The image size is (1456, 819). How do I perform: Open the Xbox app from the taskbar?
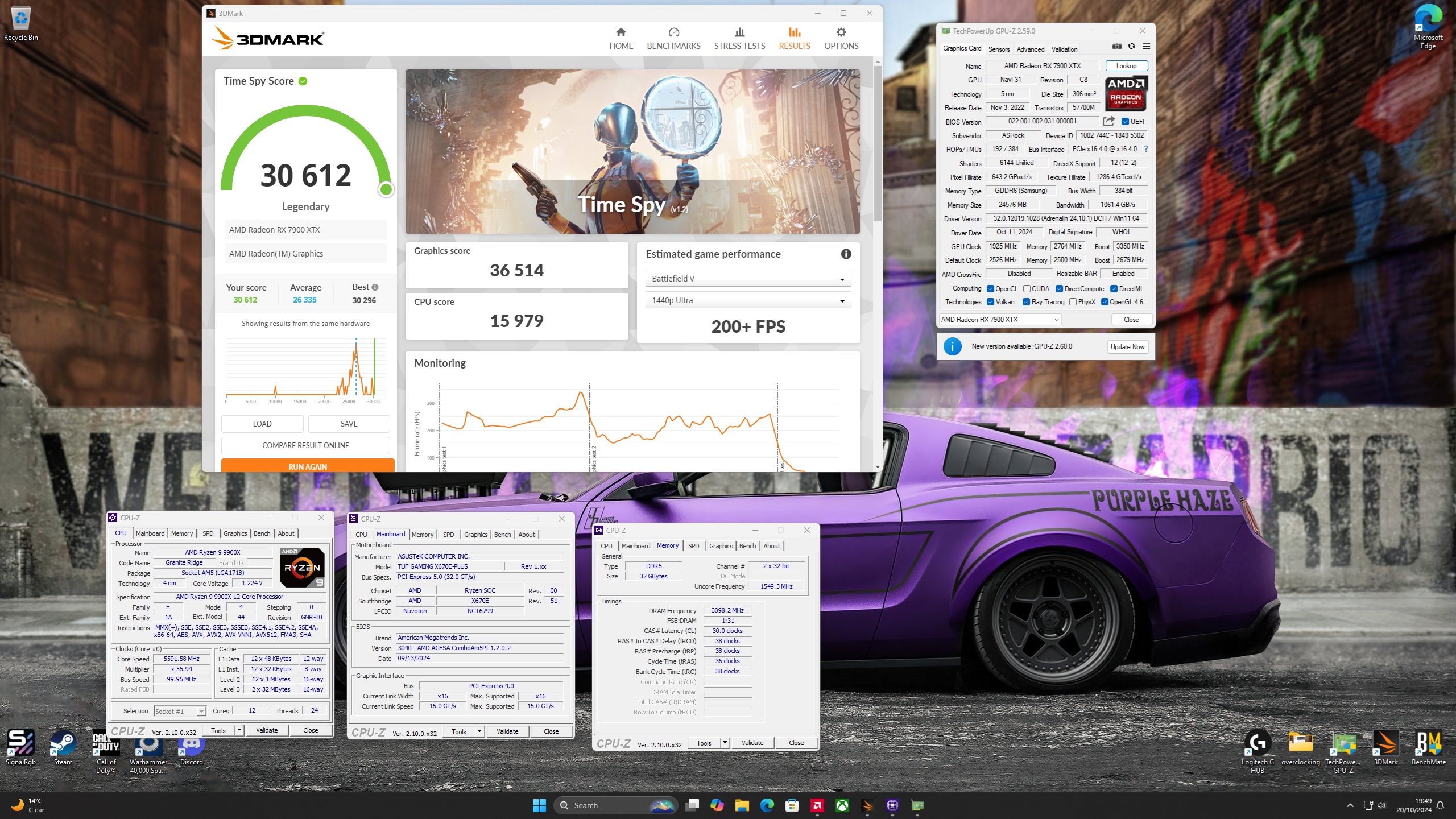point(842,805)
